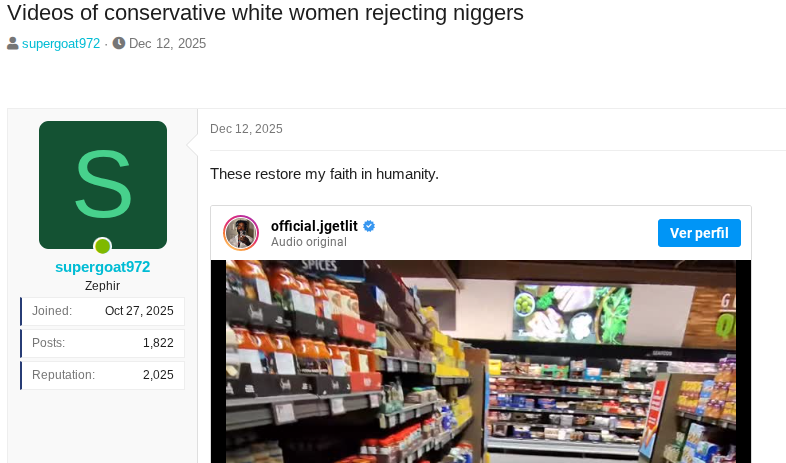Click the person icon beside thread author
This screenshot has height=463, width=786.
[13, 44]
